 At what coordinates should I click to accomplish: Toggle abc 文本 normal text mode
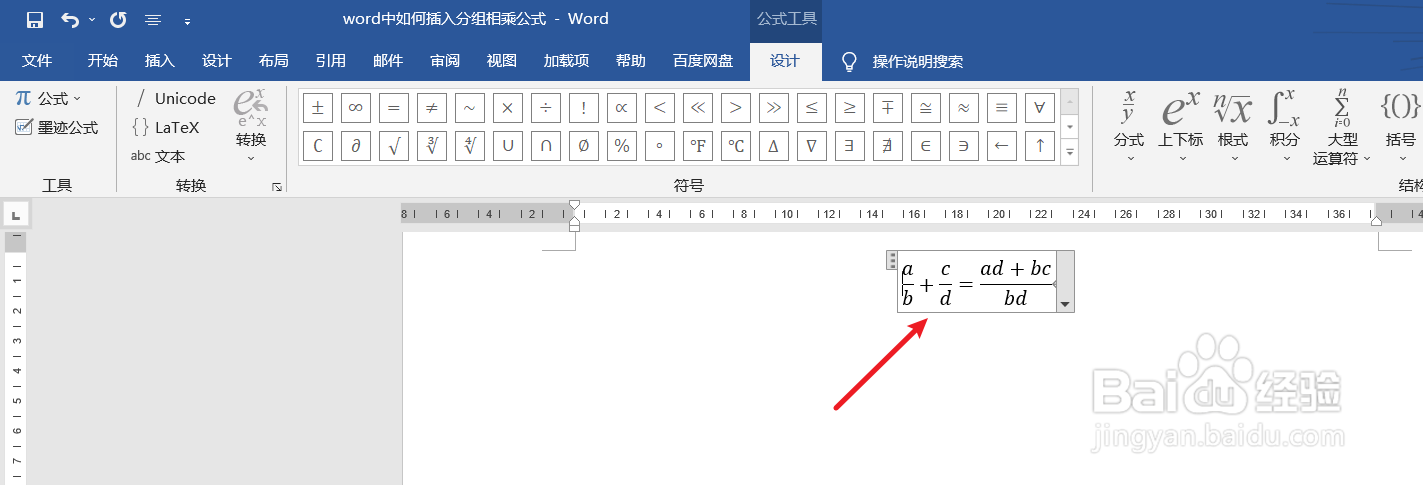pyautogui.click(x=158, y=156)
